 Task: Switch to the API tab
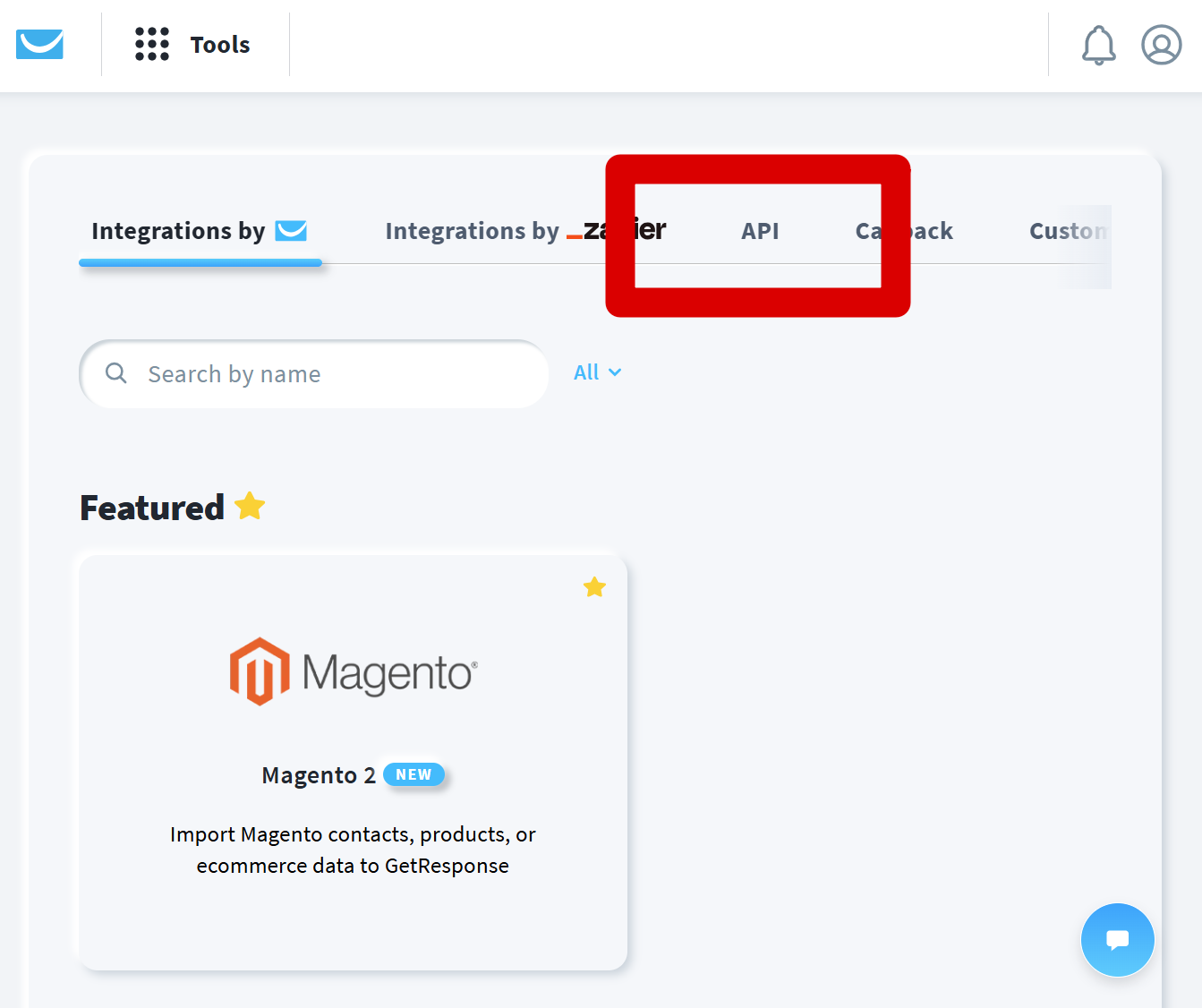tap(760, 231)
